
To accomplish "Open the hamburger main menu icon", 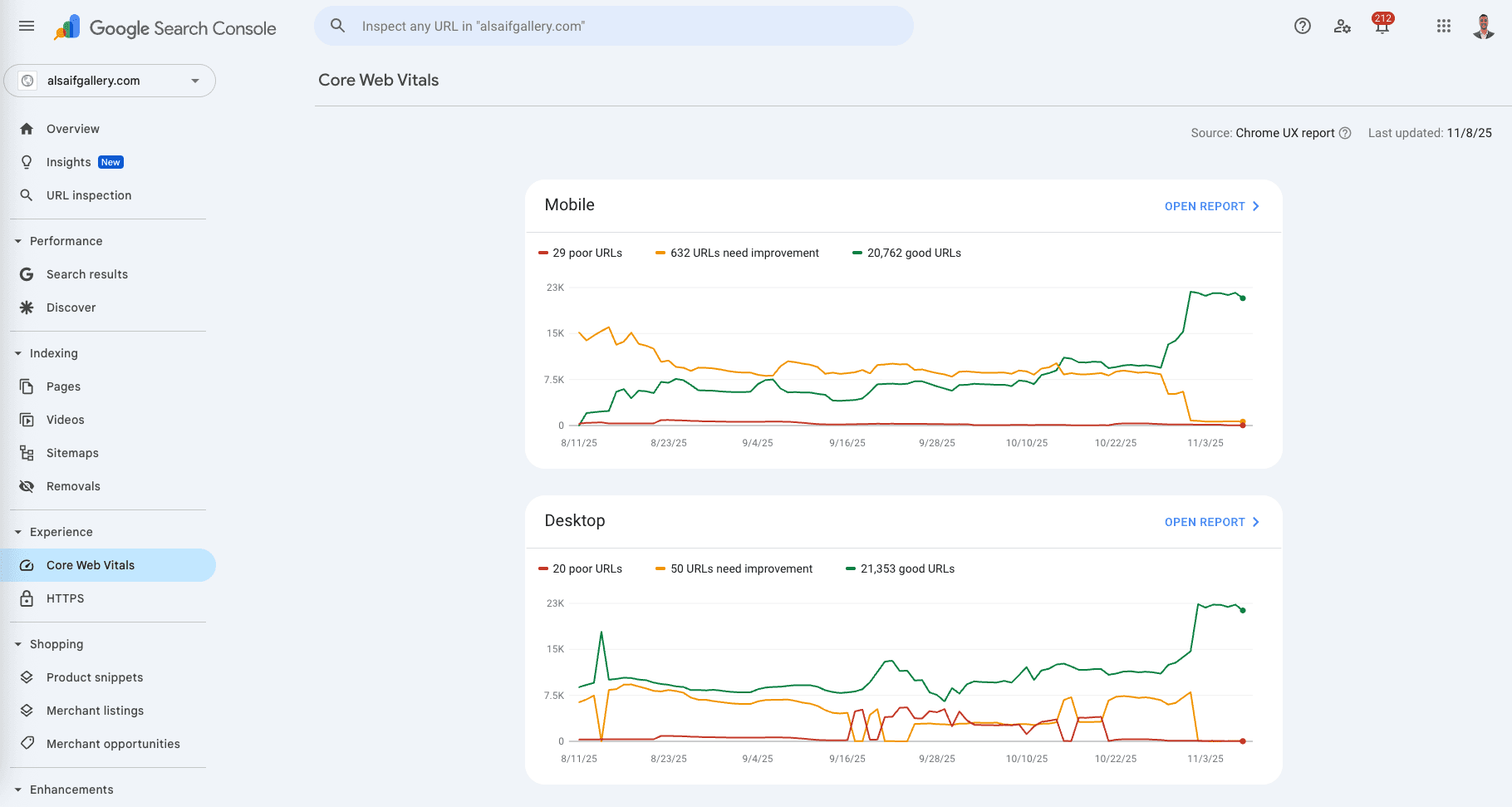I will coord(27,26).
